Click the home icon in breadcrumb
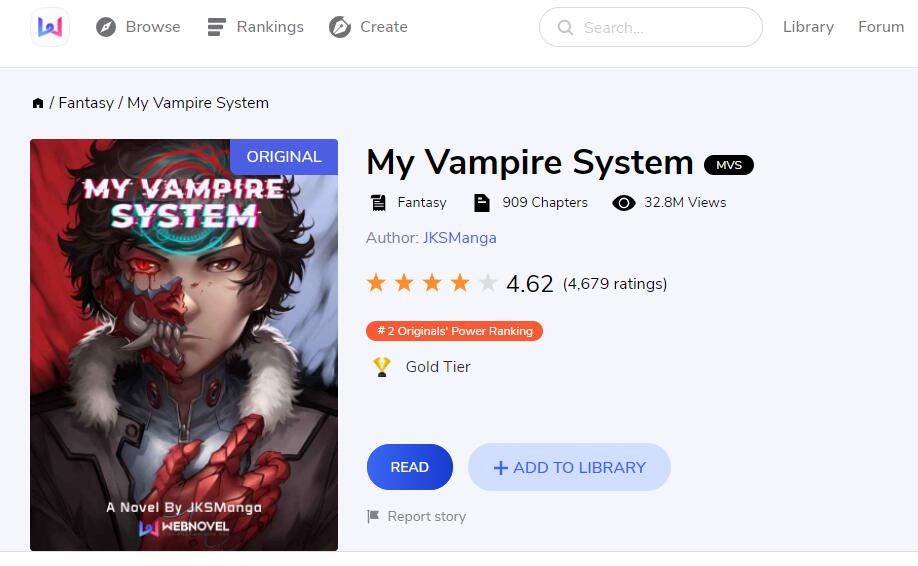 [x=38, y=103]
